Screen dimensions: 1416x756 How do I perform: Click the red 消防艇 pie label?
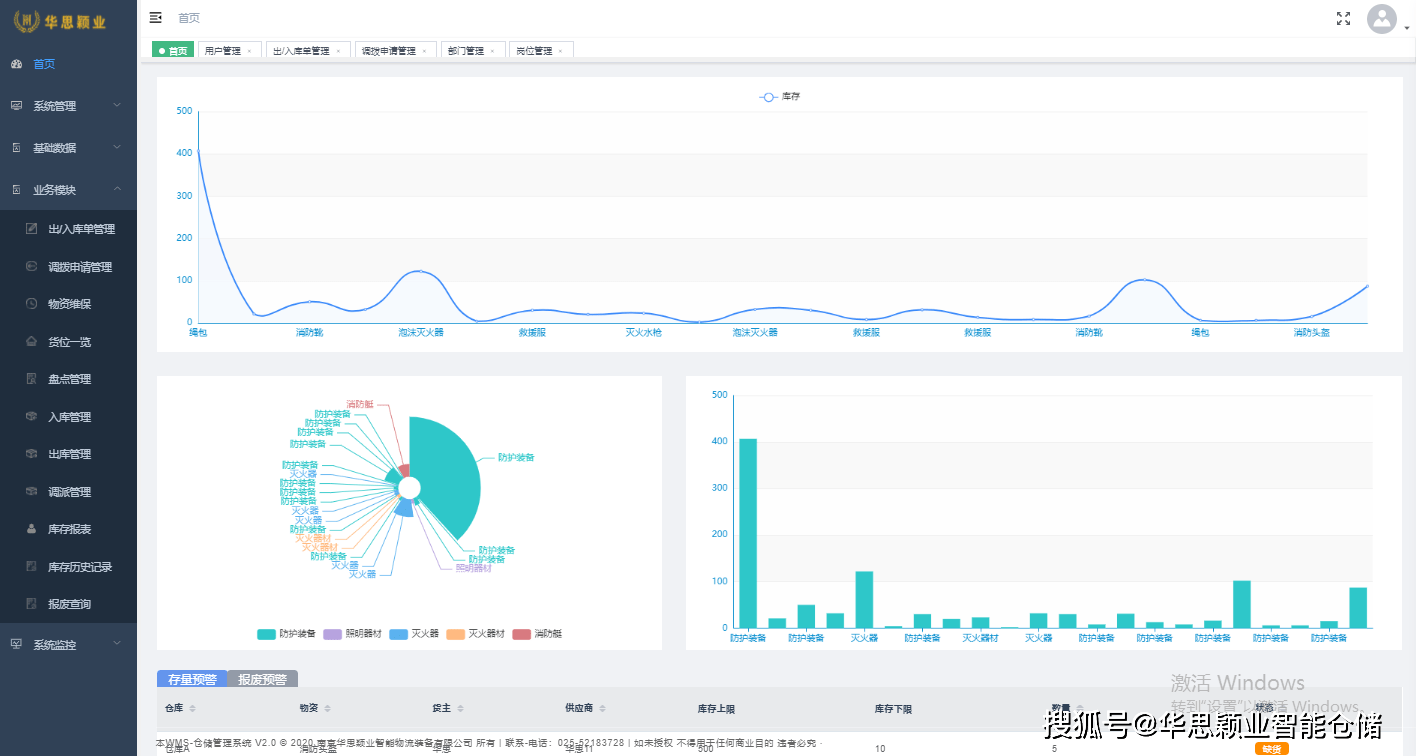click(360, 404)
